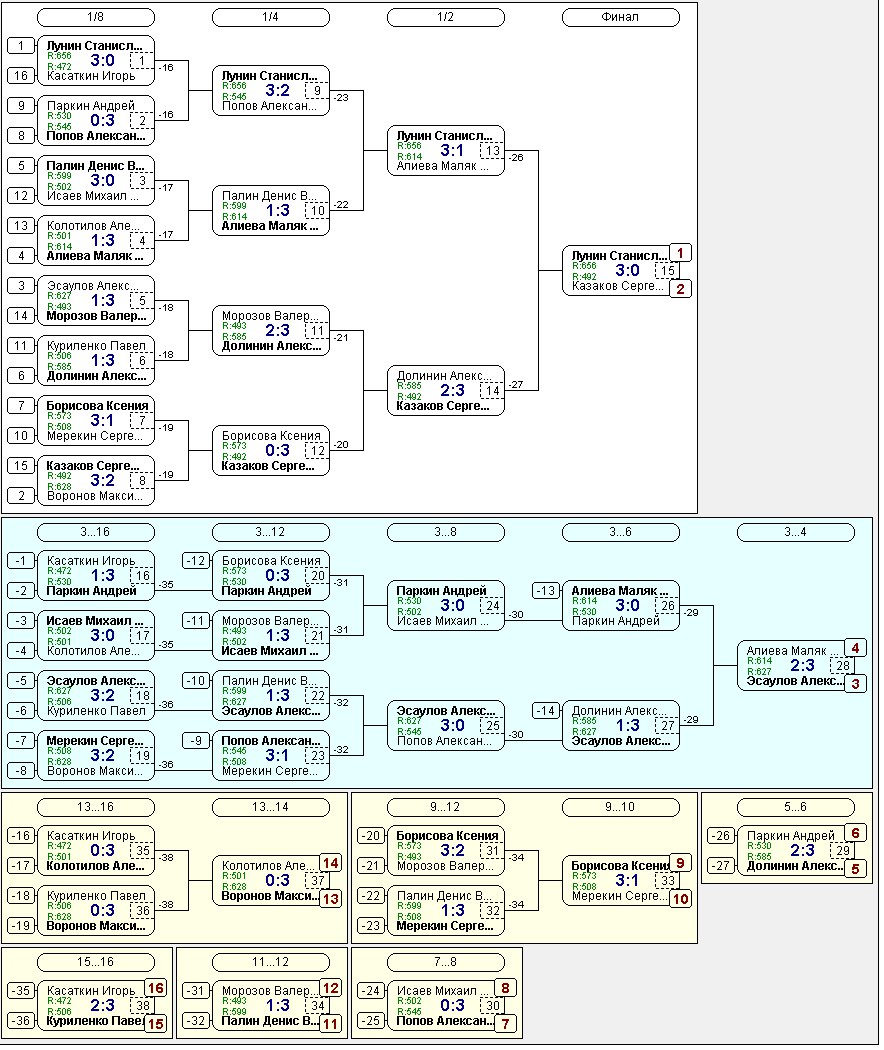
Task: Click red place badge 3 next to Эсаулов
Action: 855,684
